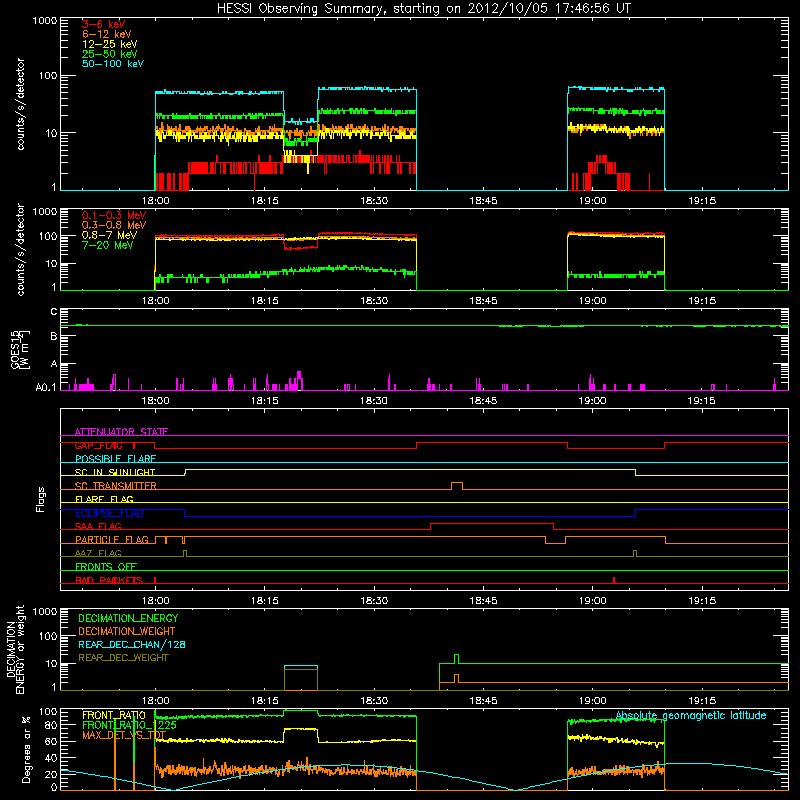The height and width of the screenshot is (800, 800).
Task: Click the FLARE_FLAG label
Action: 104,499
